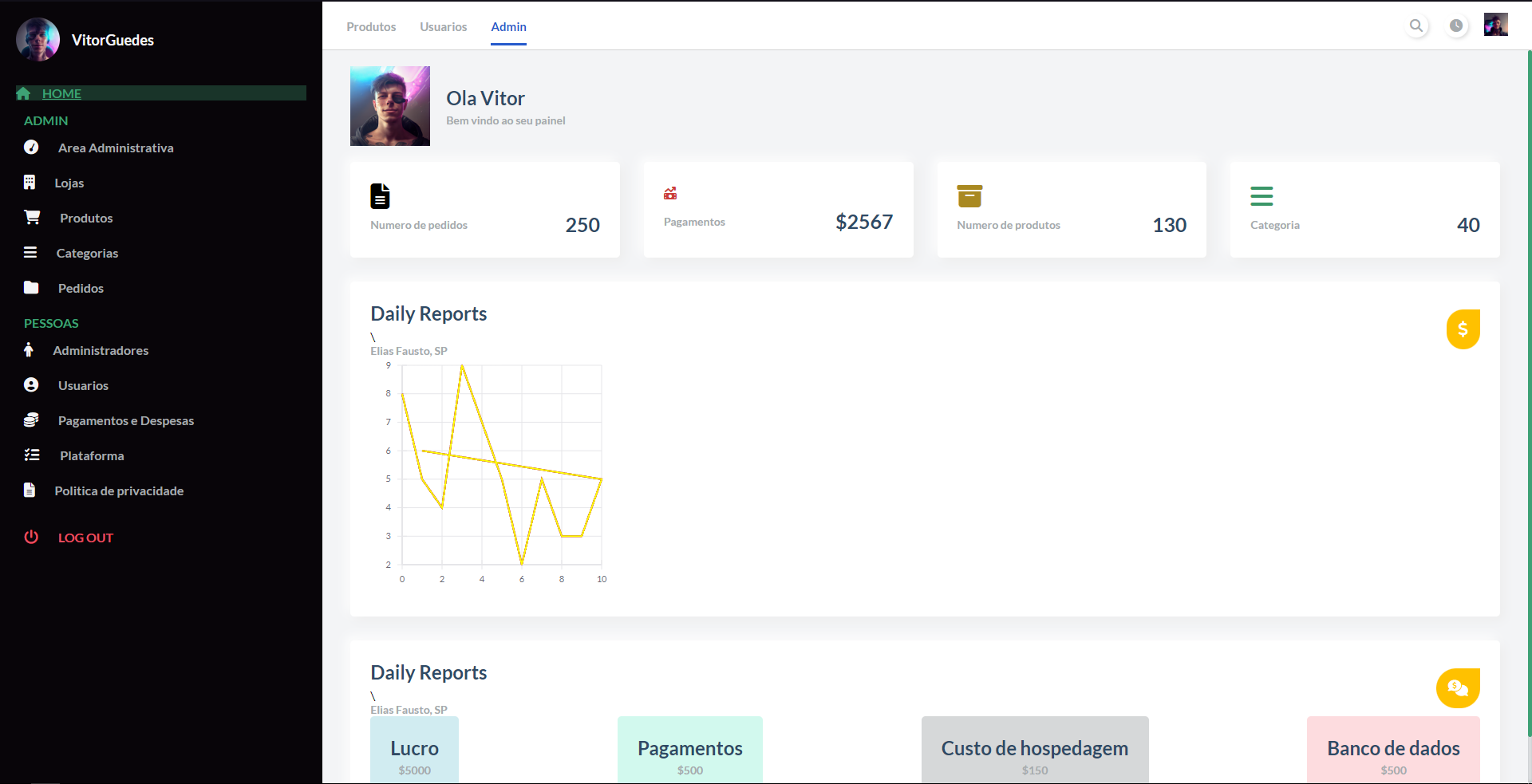Screen dimensions: 1532x784
Task: Click the yellow dollar sign badge
Action: (1463, 329)
